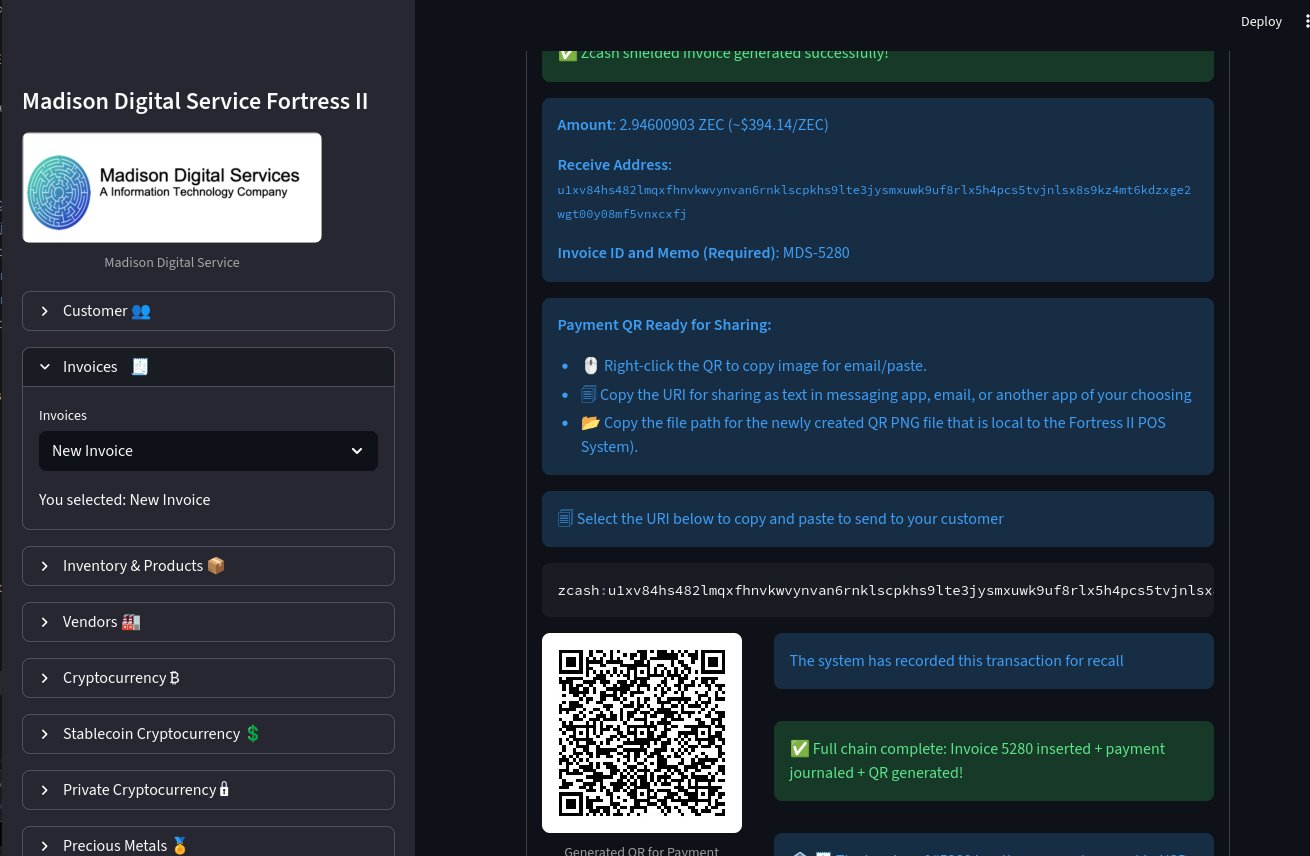Click the Deploy button

coord(1260,22)
